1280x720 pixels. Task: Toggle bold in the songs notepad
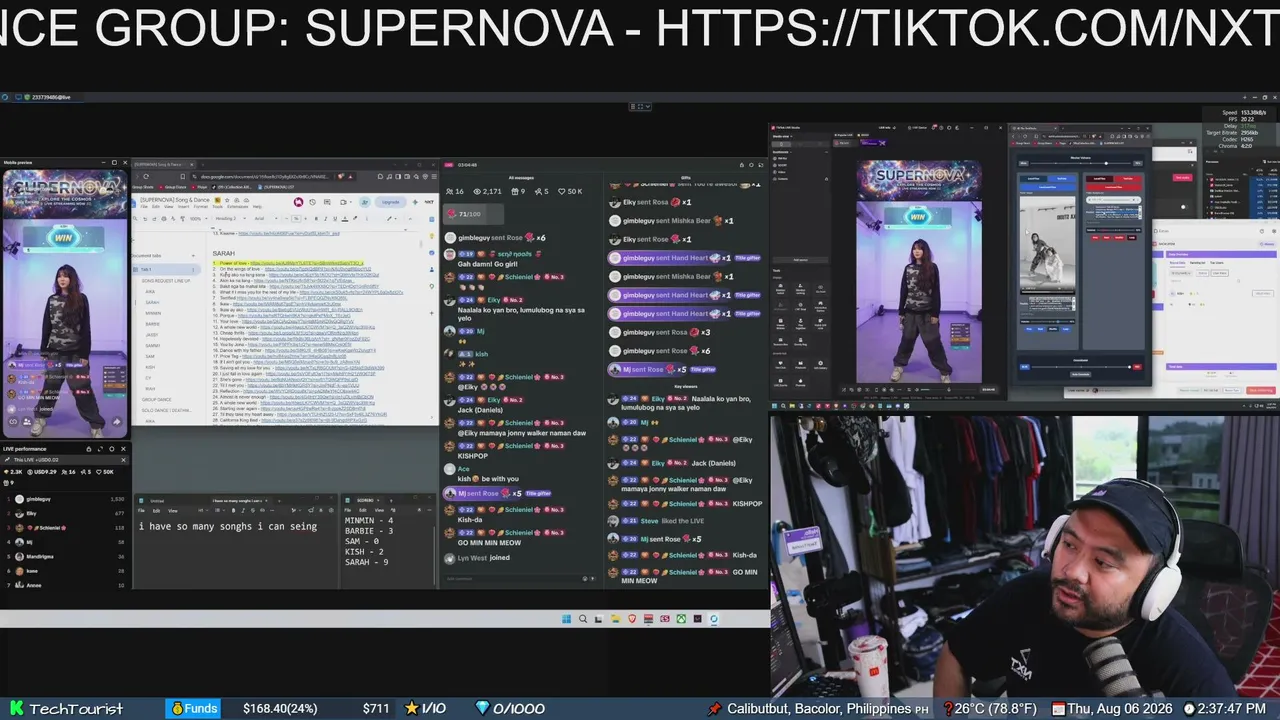(x=233, y=510)
